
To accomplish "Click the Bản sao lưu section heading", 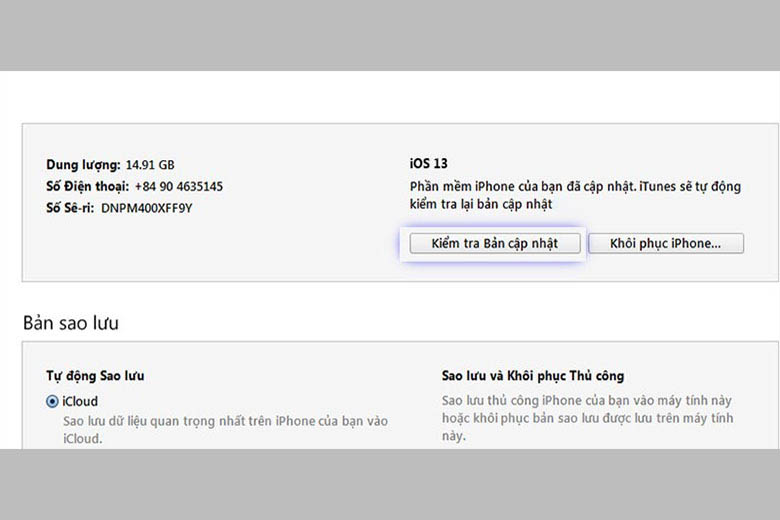I will 71,323.
